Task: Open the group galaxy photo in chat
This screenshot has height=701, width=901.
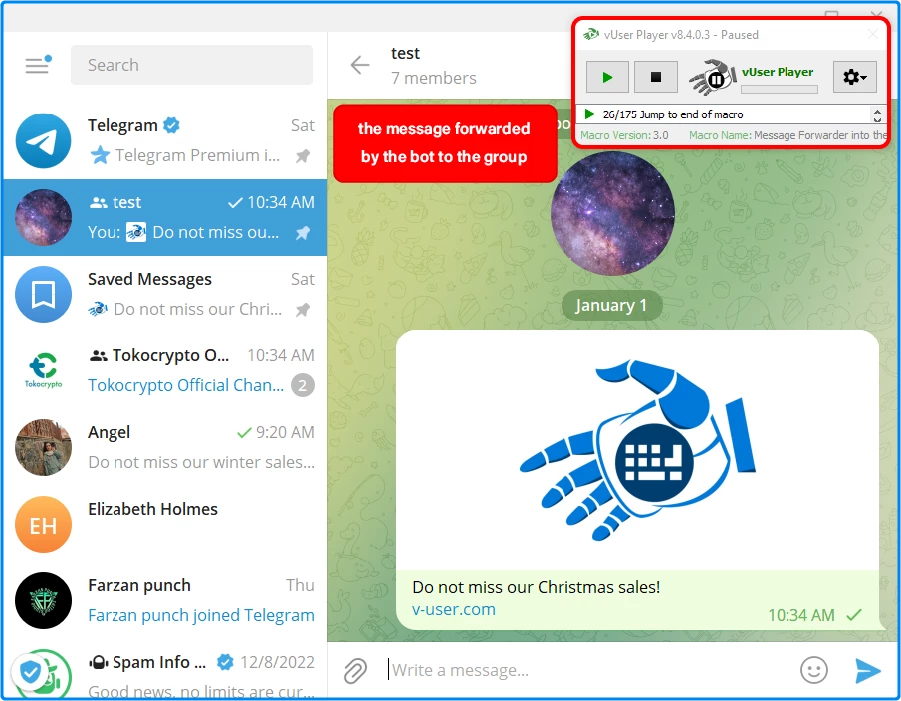Action: pyautogui.click(x=613, y=213)
